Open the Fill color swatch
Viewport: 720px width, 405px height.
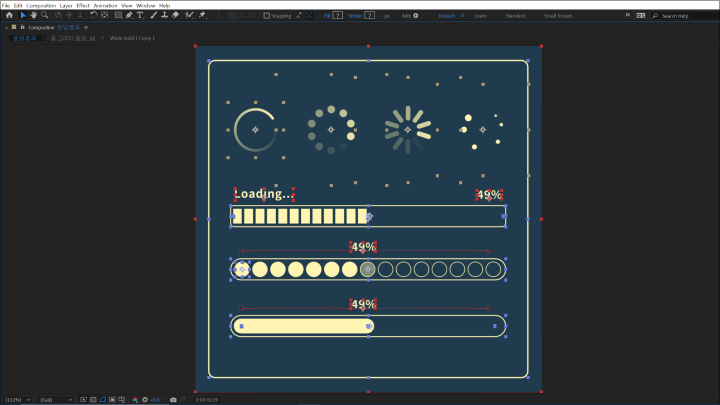tap(338, 16)
